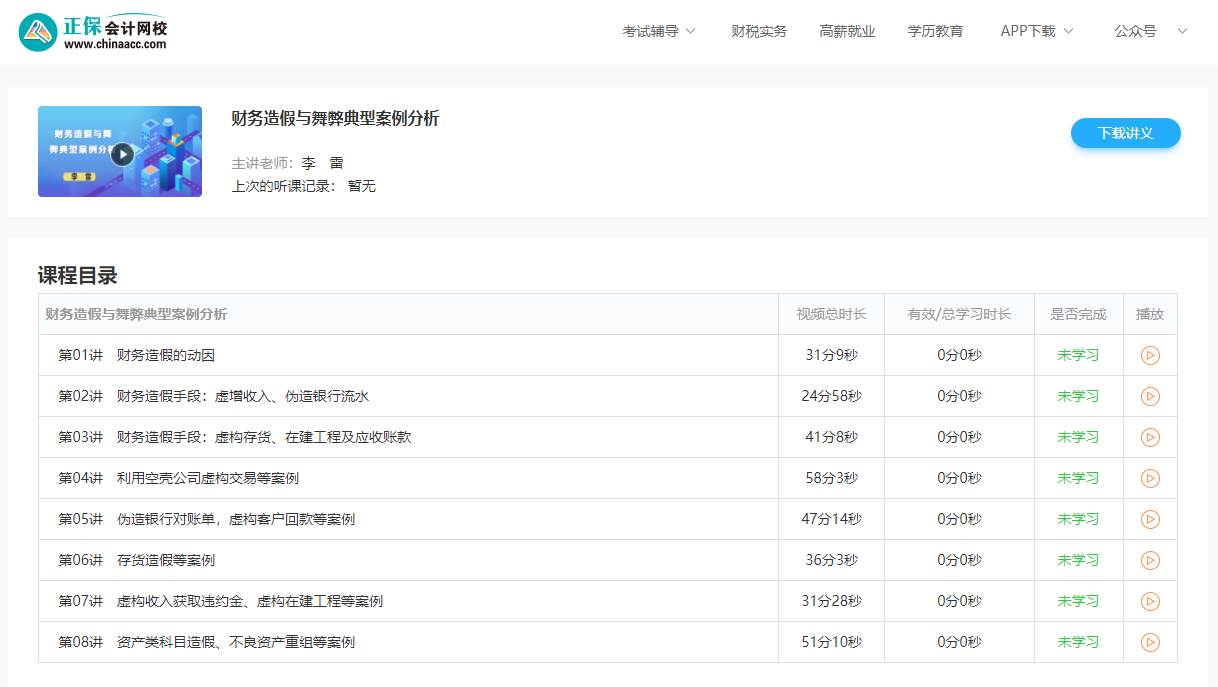
Task: Click the 正保会计网校 logo
Action: point(93,32)
